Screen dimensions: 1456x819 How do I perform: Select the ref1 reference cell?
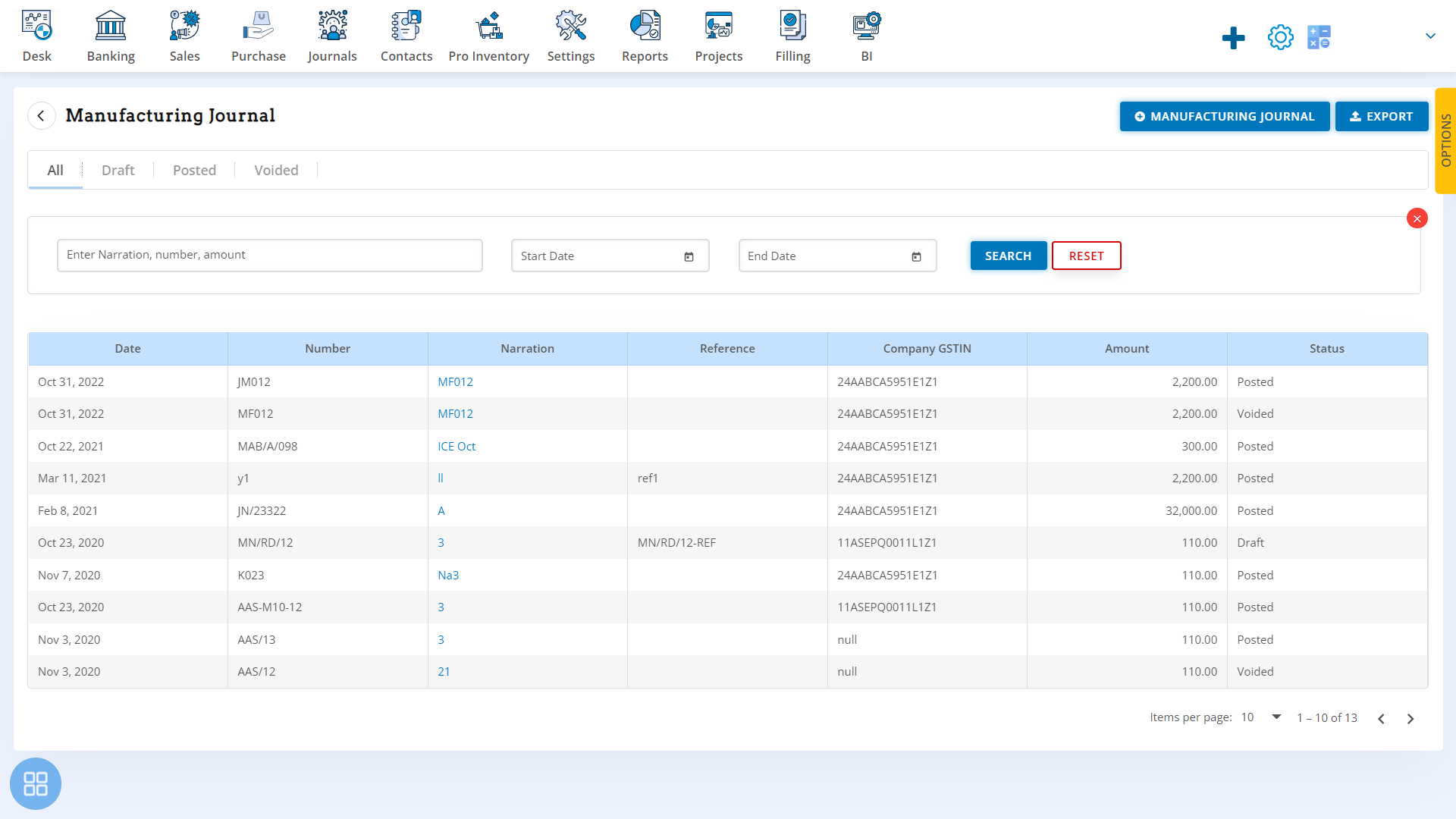click(727, 478)
